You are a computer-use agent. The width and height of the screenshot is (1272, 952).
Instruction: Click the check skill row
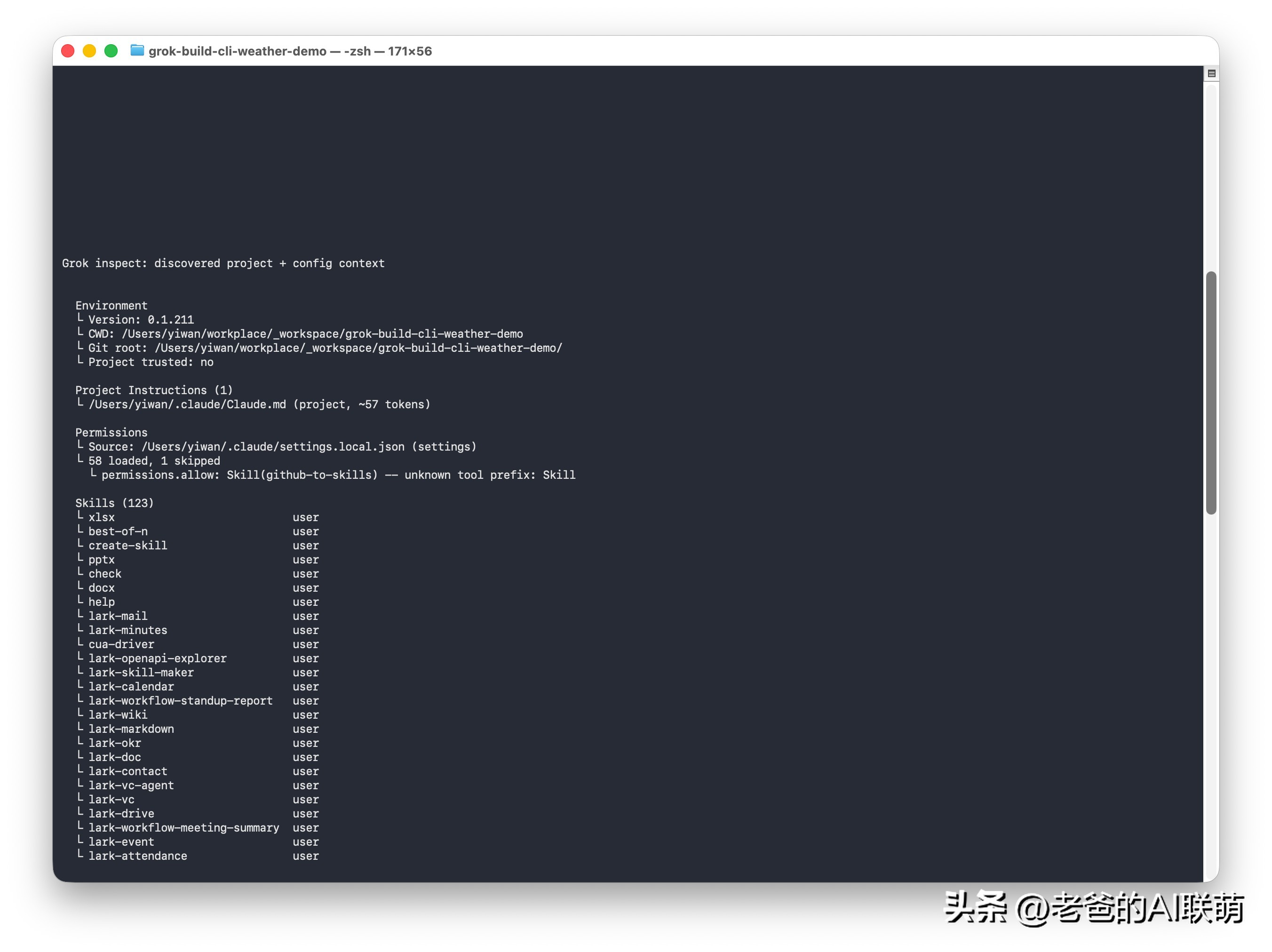198,574
